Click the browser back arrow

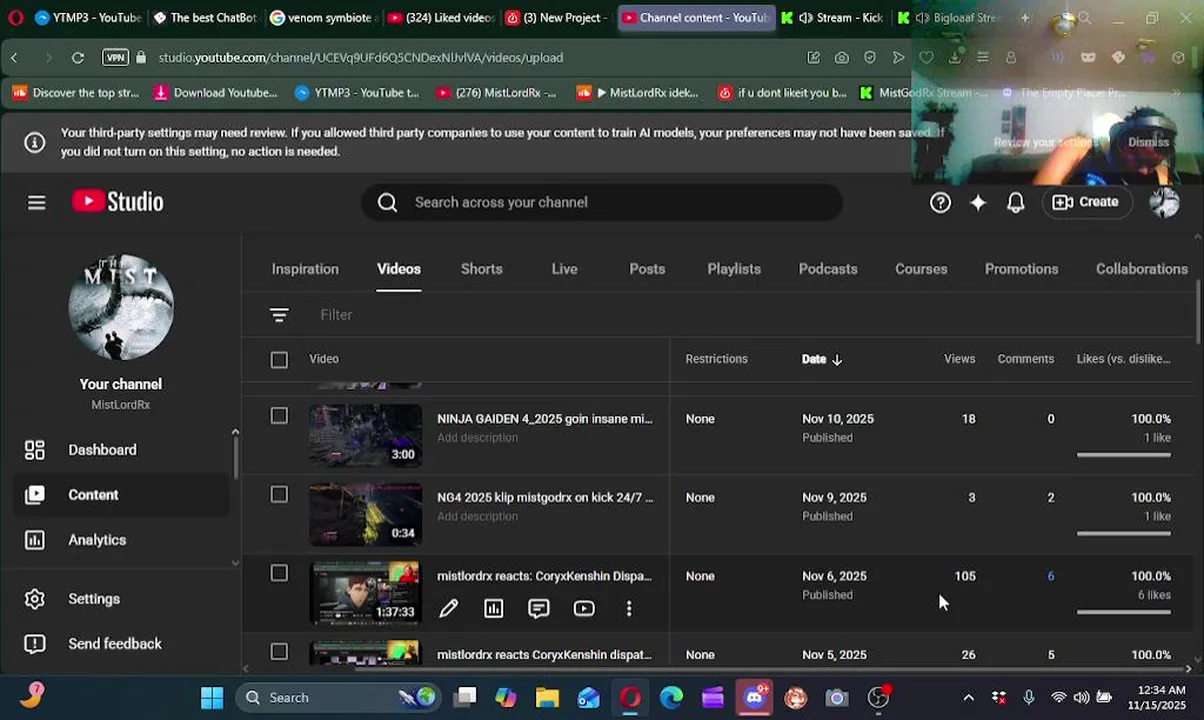tap(14, 58)
